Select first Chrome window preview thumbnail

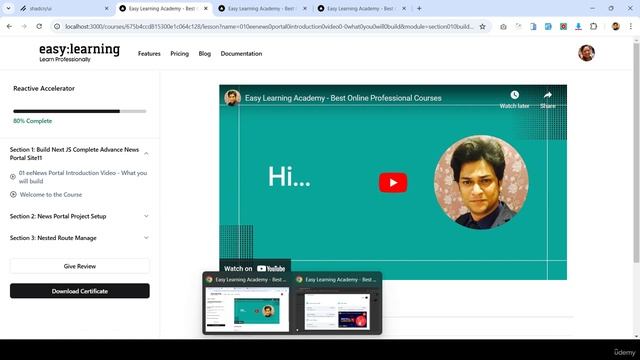[x=247, y=309]
